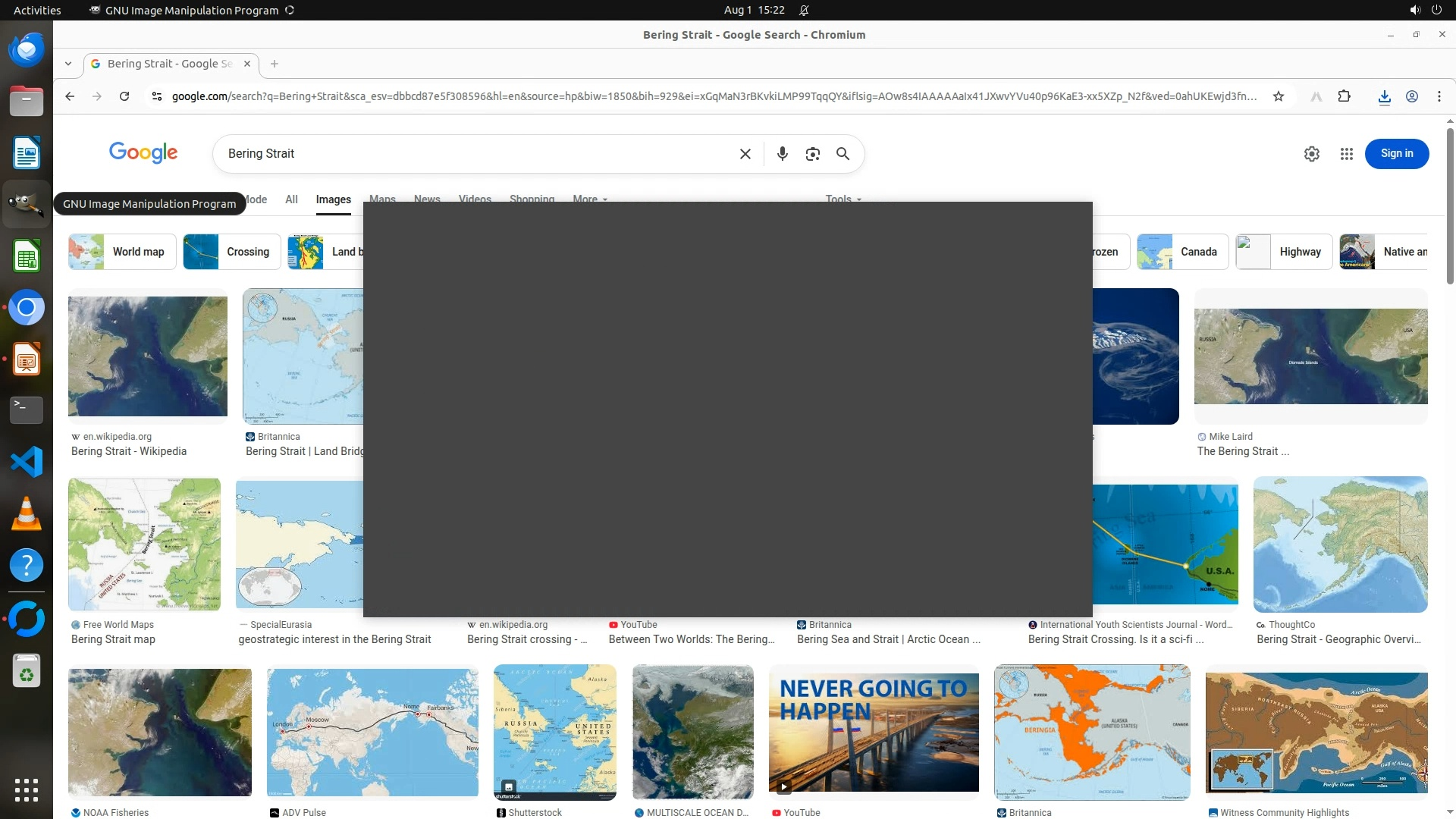Bookmark this page with star
This screenshot has width=1456, height=819.
pyautogui.click(x=1279, y=96)
